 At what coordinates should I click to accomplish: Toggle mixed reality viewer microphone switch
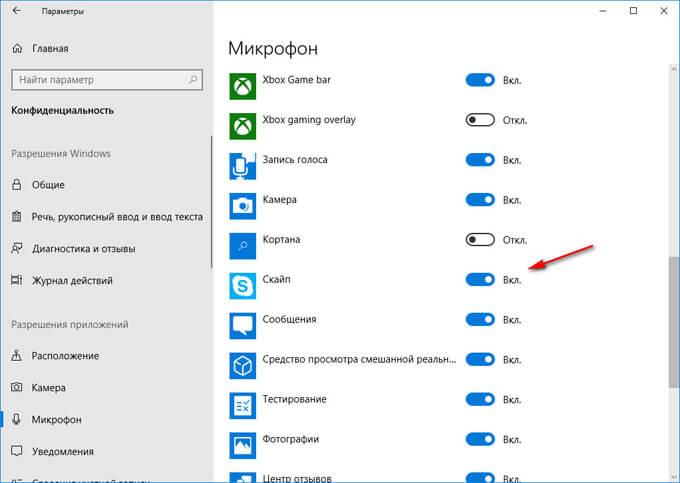coord(480,359)
